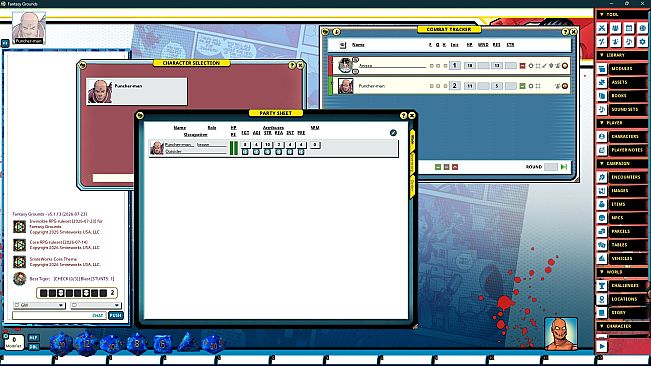Click the Characters sidebar label
651x366 pixels.
pos(624,137)
